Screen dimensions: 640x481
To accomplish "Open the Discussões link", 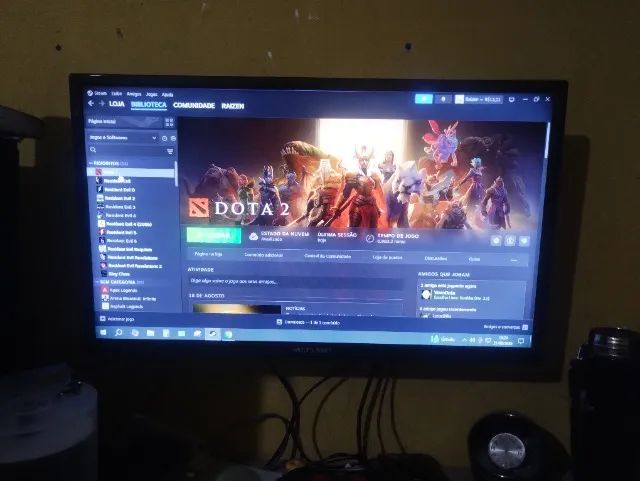I will coord(436,258).
